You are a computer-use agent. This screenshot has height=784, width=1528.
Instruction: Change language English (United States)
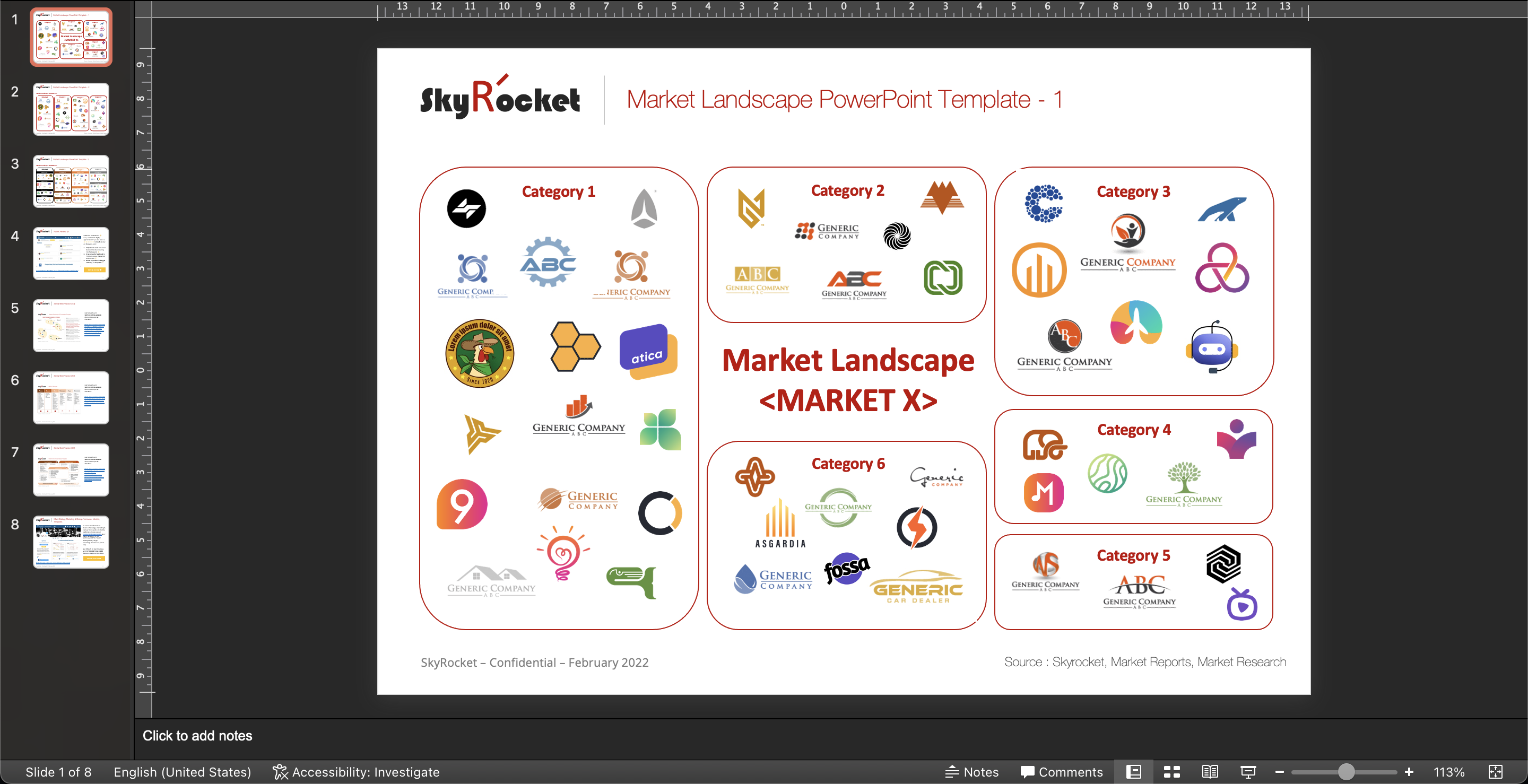click(x=182, y=772)
